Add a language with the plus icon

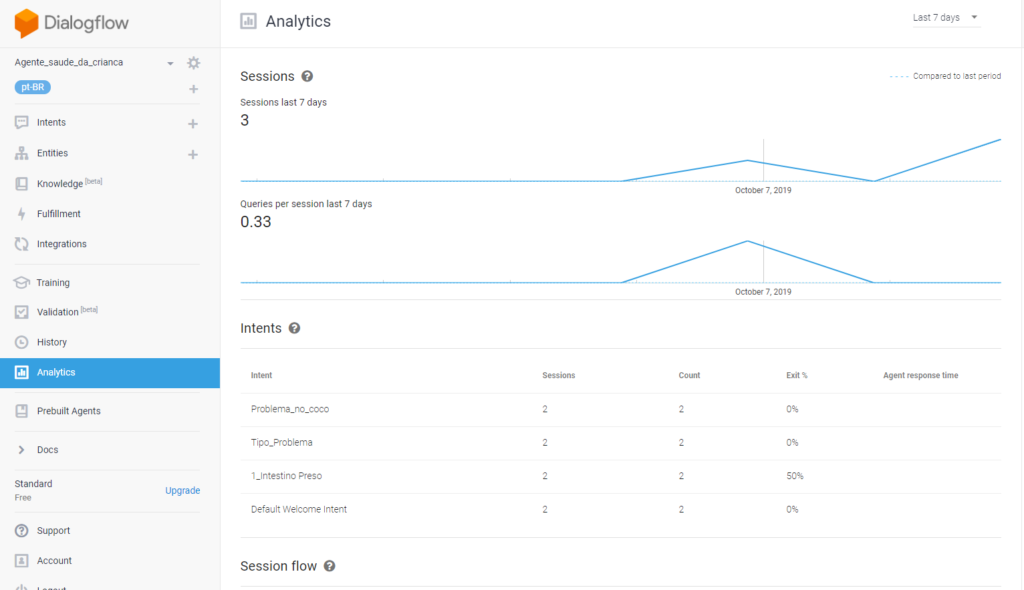coord(193,89)
